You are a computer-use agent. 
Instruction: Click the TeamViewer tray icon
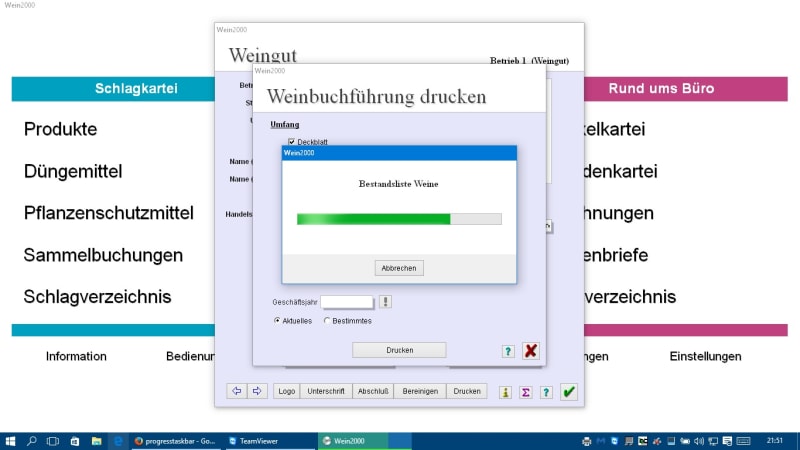click(614, 441)
